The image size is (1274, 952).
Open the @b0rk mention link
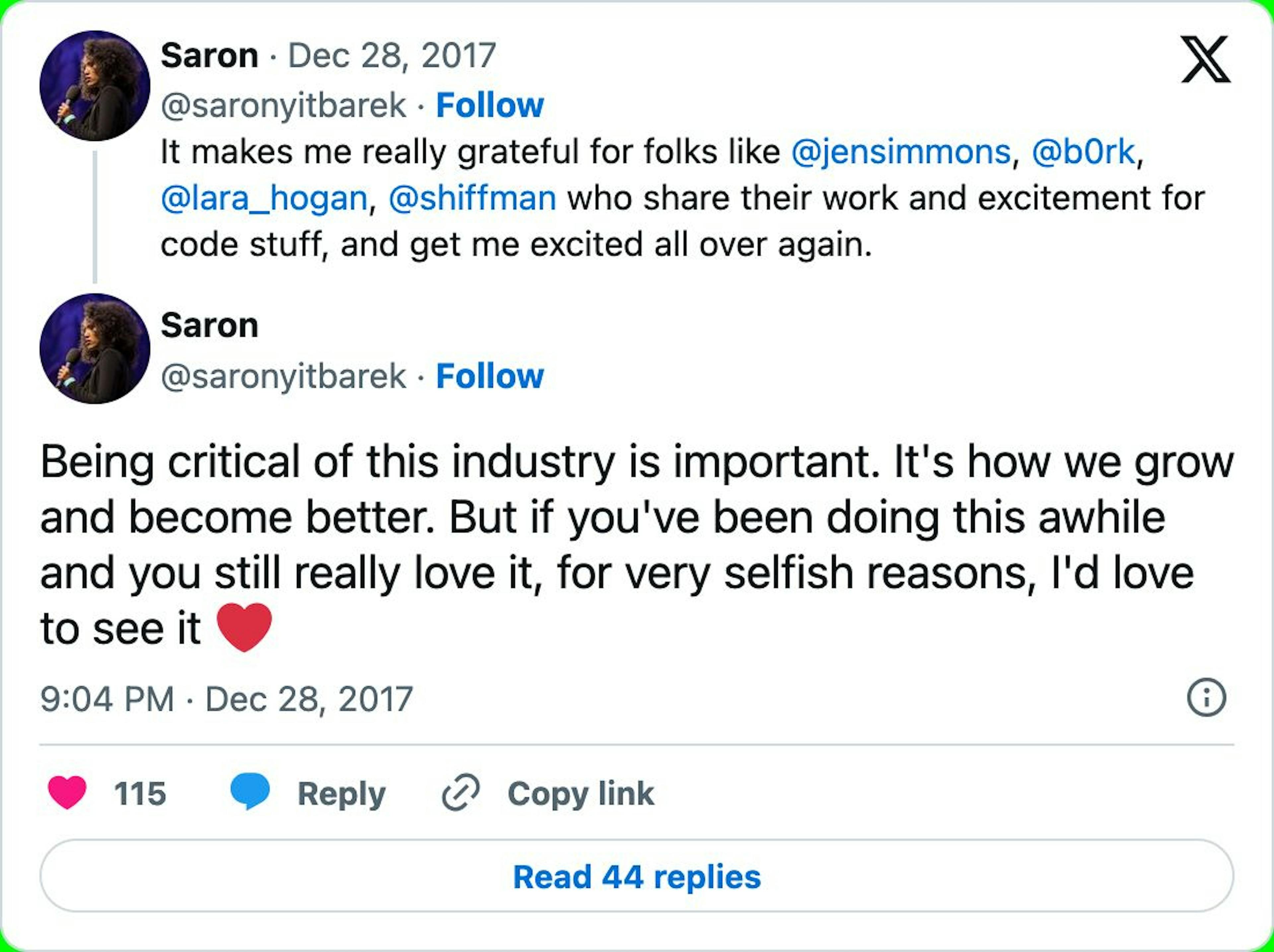1083,152
